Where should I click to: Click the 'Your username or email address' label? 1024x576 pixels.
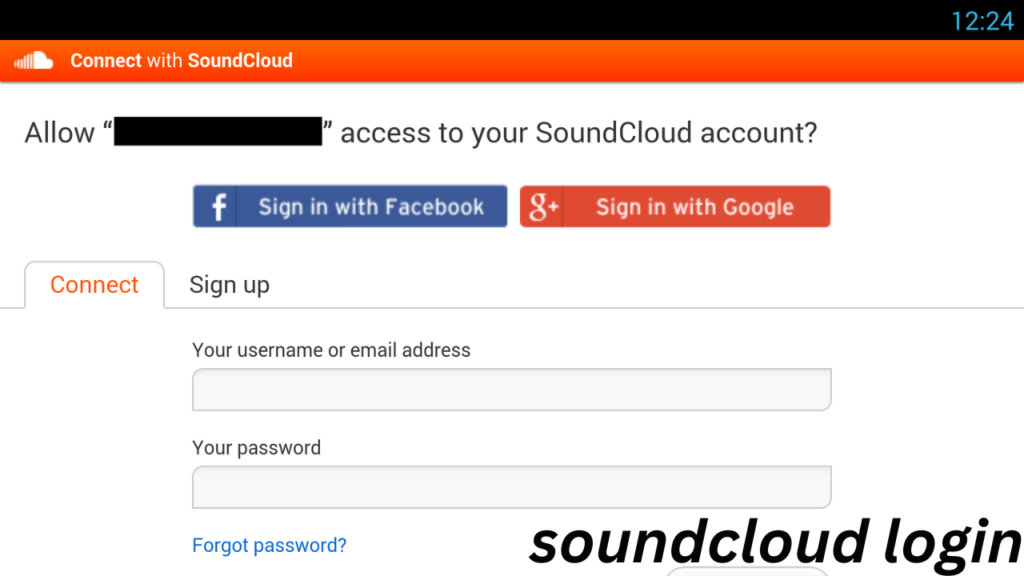[x=331, y=350]
